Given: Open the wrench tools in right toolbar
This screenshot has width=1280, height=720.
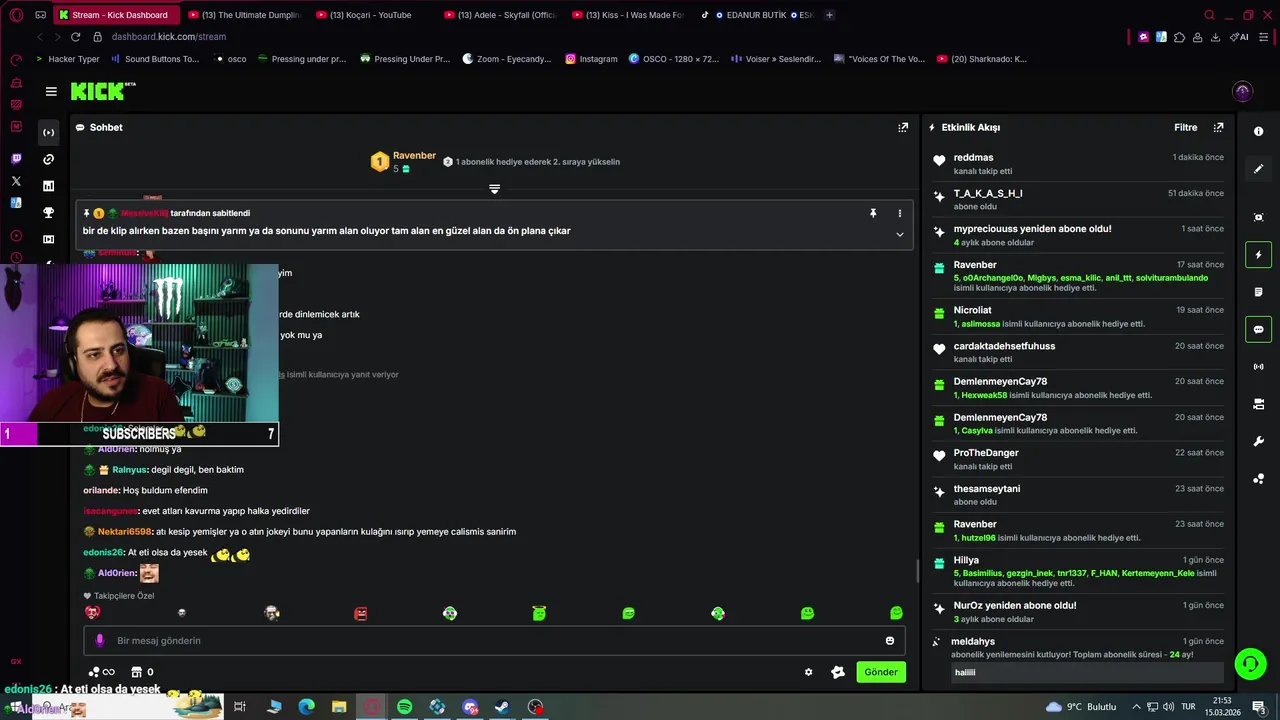Looking at the screenshot, I should point(1258,441).
